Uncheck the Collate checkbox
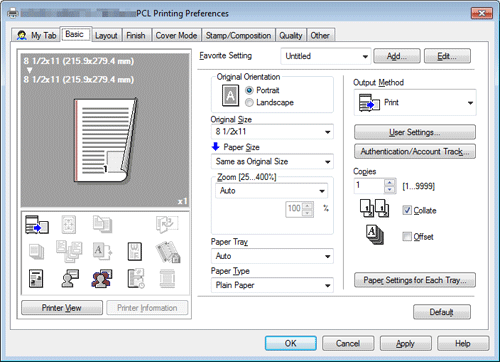500x362 pixels. [407, 210]
